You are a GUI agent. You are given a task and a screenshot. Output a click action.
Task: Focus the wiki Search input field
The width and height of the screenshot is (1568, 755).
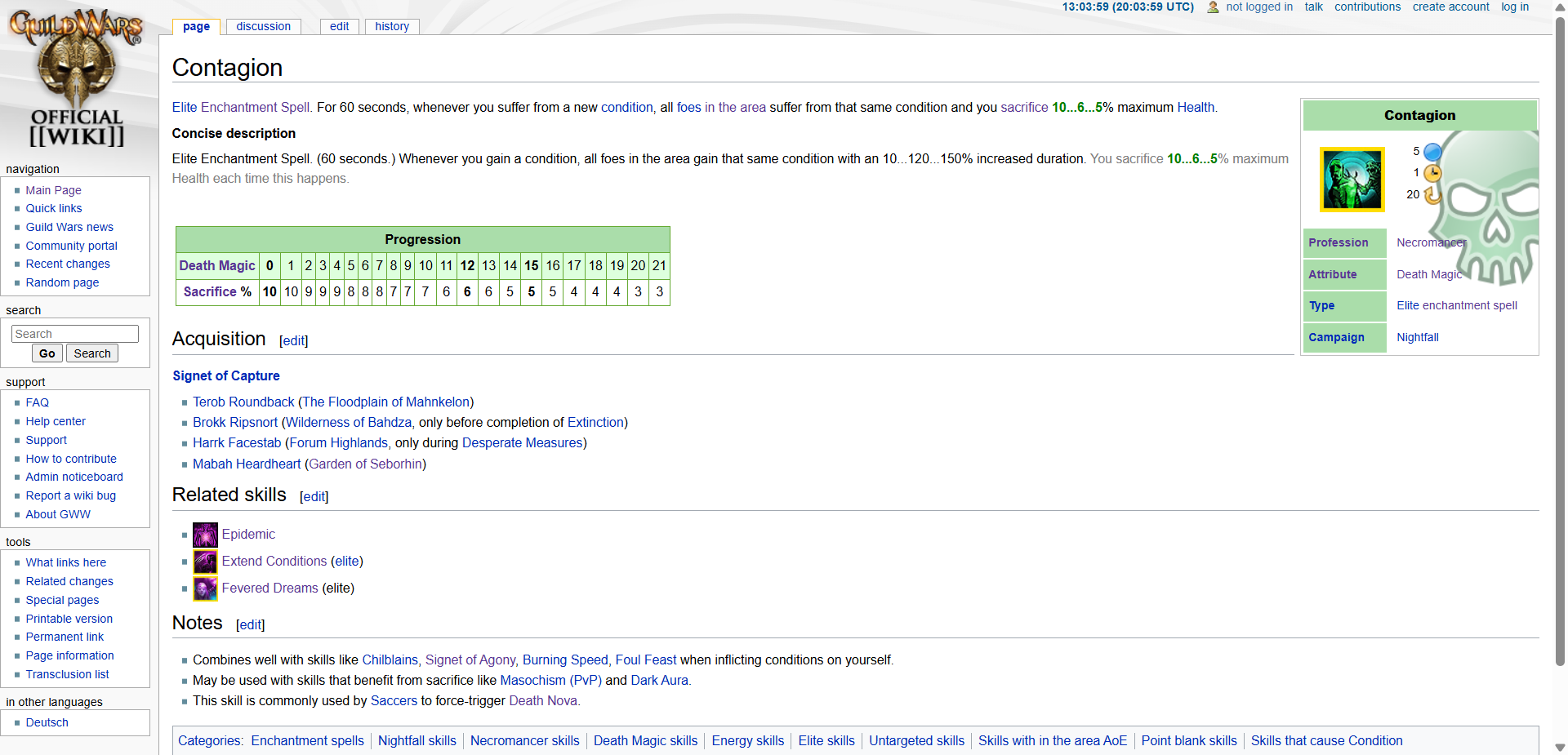tap(75, 334)
